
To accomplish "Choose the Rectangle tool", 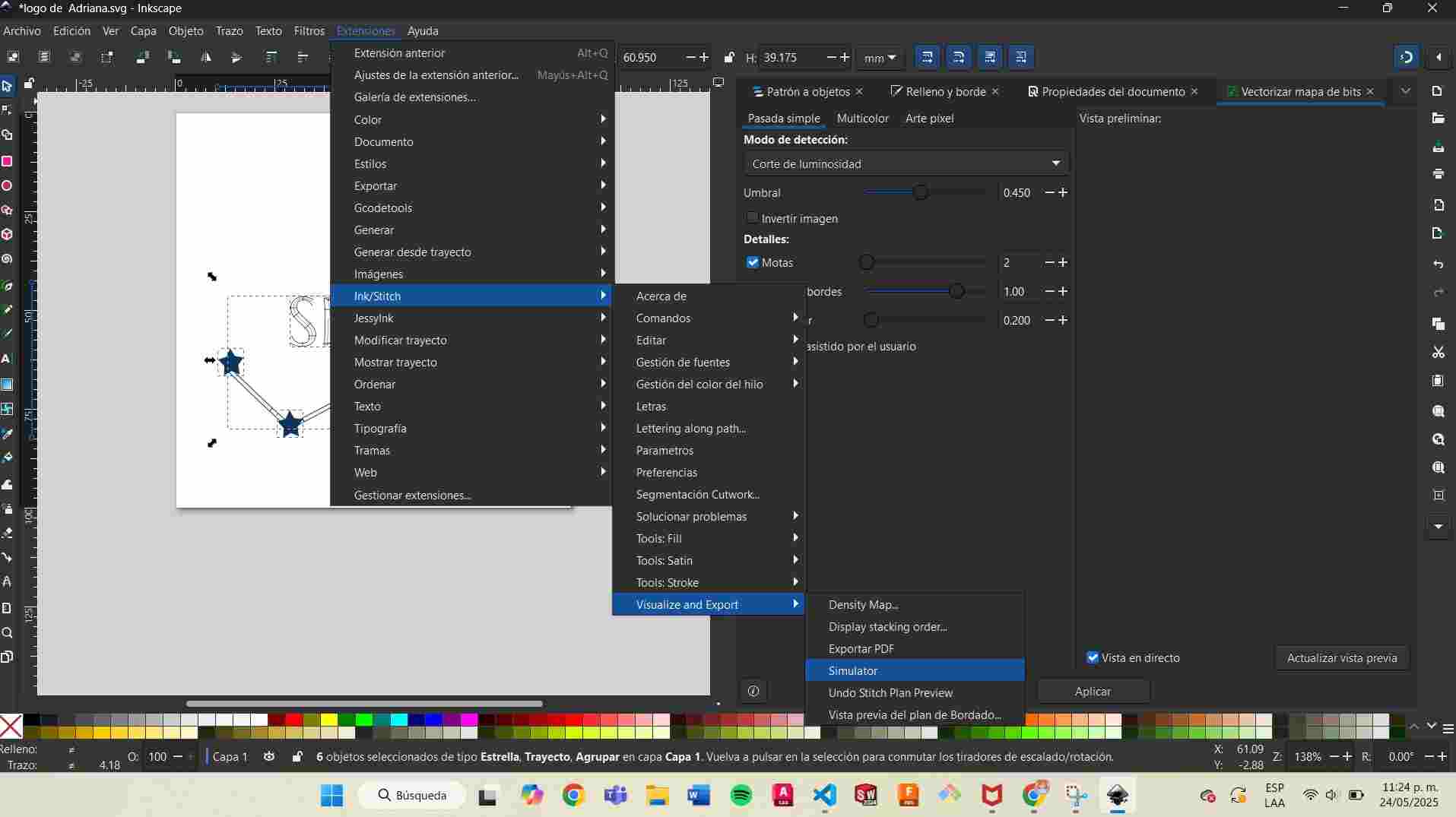I will coord(7,161).
